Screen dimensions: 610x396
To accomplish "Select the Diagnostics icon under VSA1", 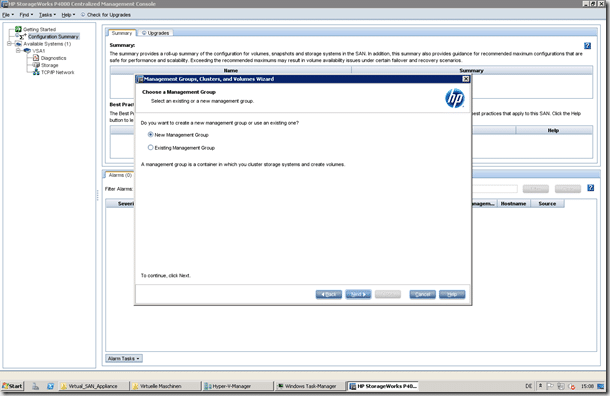I will 36,58.
